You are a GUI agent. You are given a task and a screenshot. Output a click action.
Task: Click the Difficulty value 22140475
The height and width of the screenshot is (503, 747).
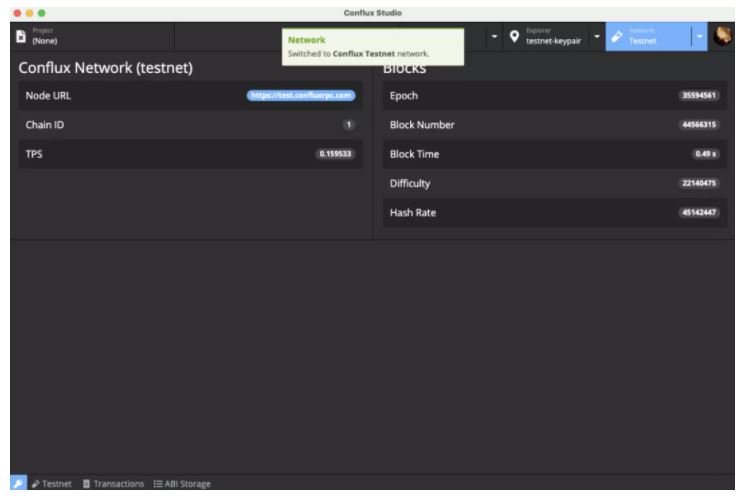pos(698,183)
